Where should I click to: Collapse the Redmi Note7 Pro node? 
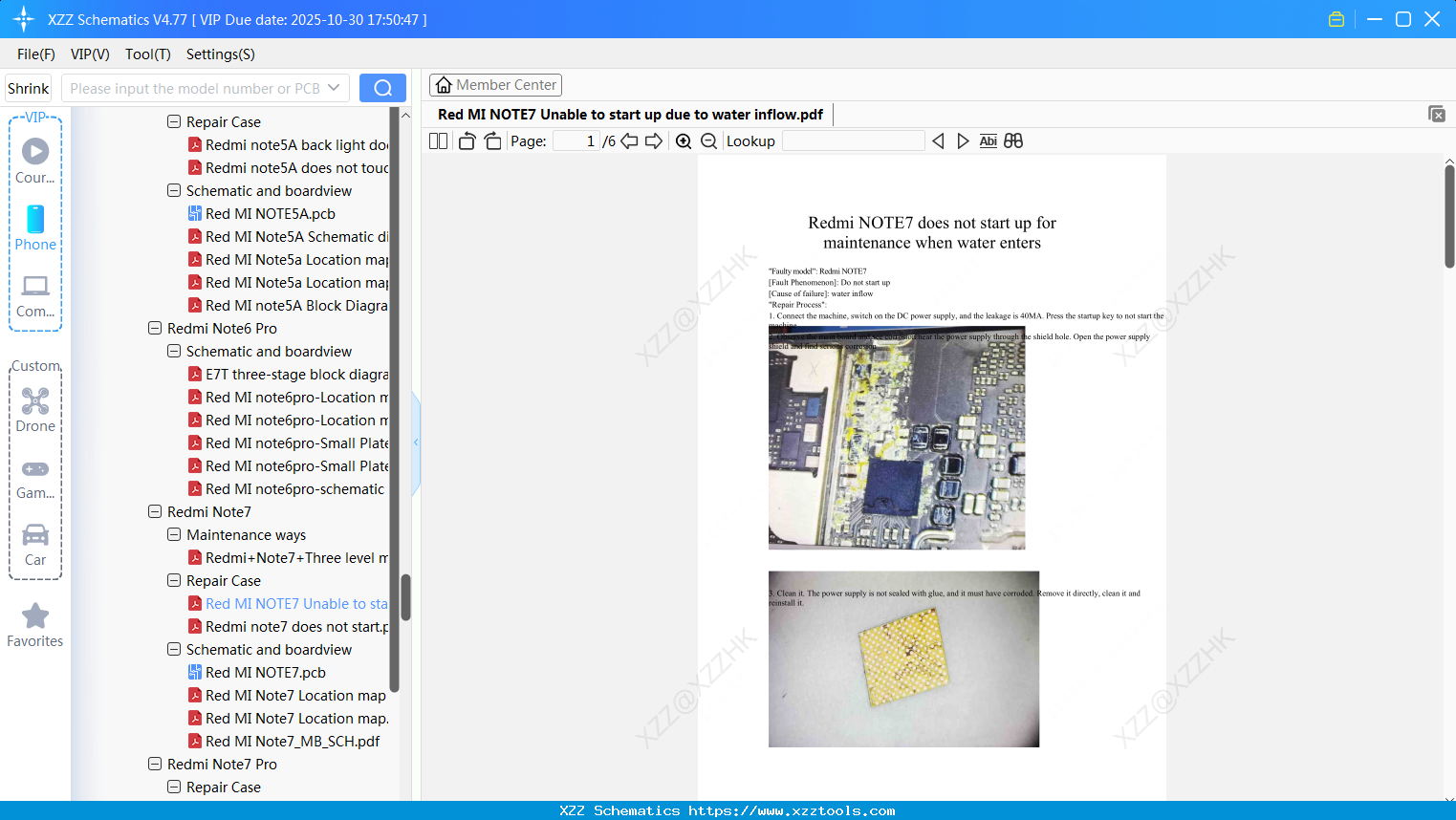coord(155,765)
